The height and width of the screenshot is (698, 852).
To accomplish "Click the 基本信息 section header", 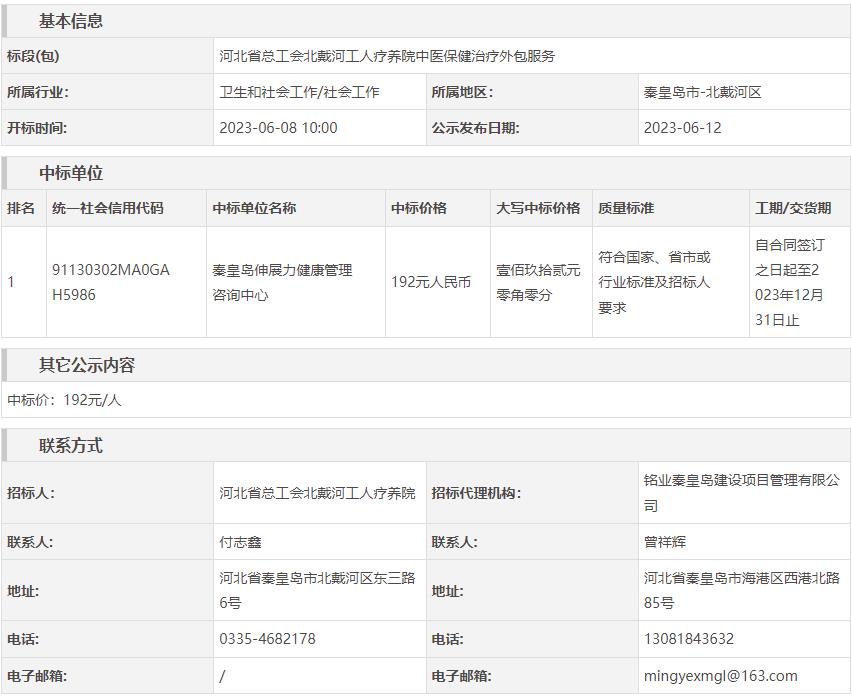I will 70,21.
